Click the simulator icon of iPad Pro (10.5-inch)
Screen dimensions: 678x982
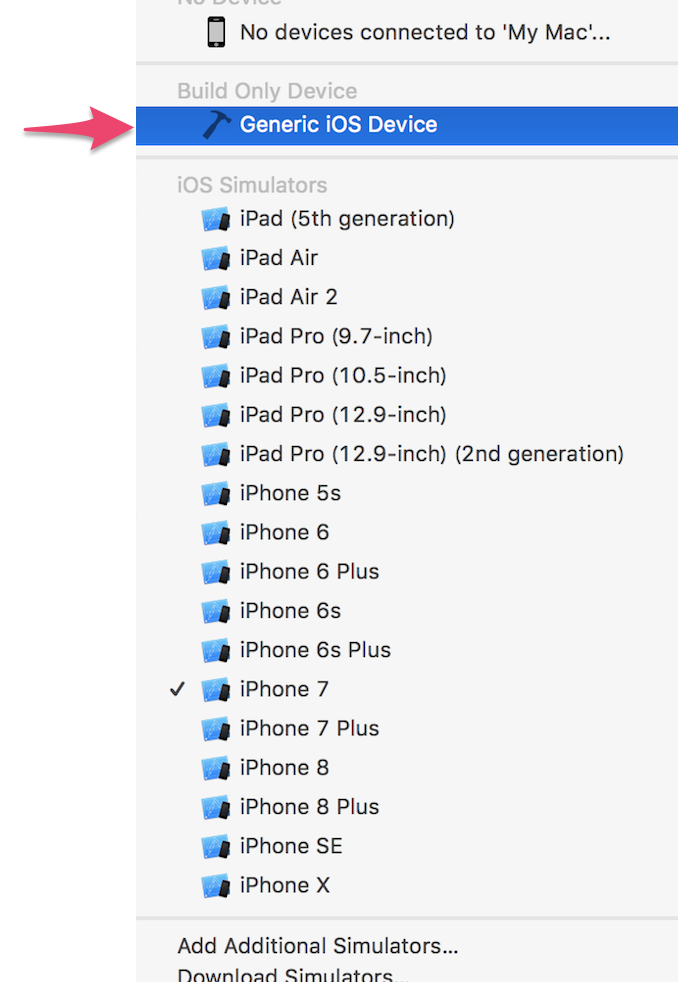tap(217, 376)
